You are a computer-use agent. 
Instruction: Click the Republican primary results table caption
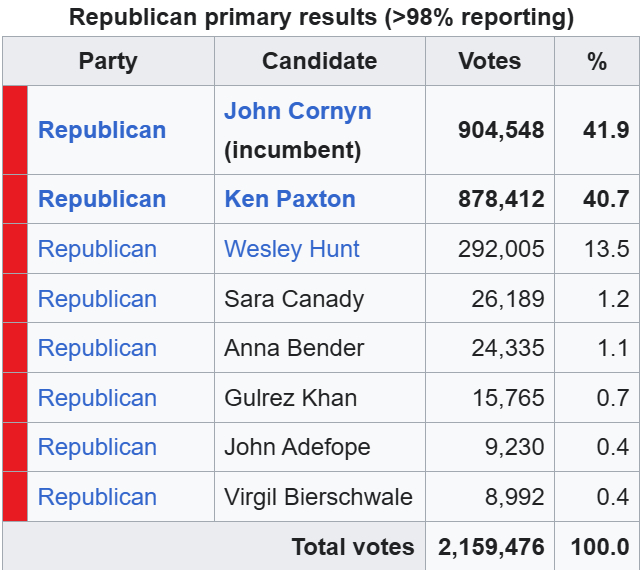click(321, 17)
